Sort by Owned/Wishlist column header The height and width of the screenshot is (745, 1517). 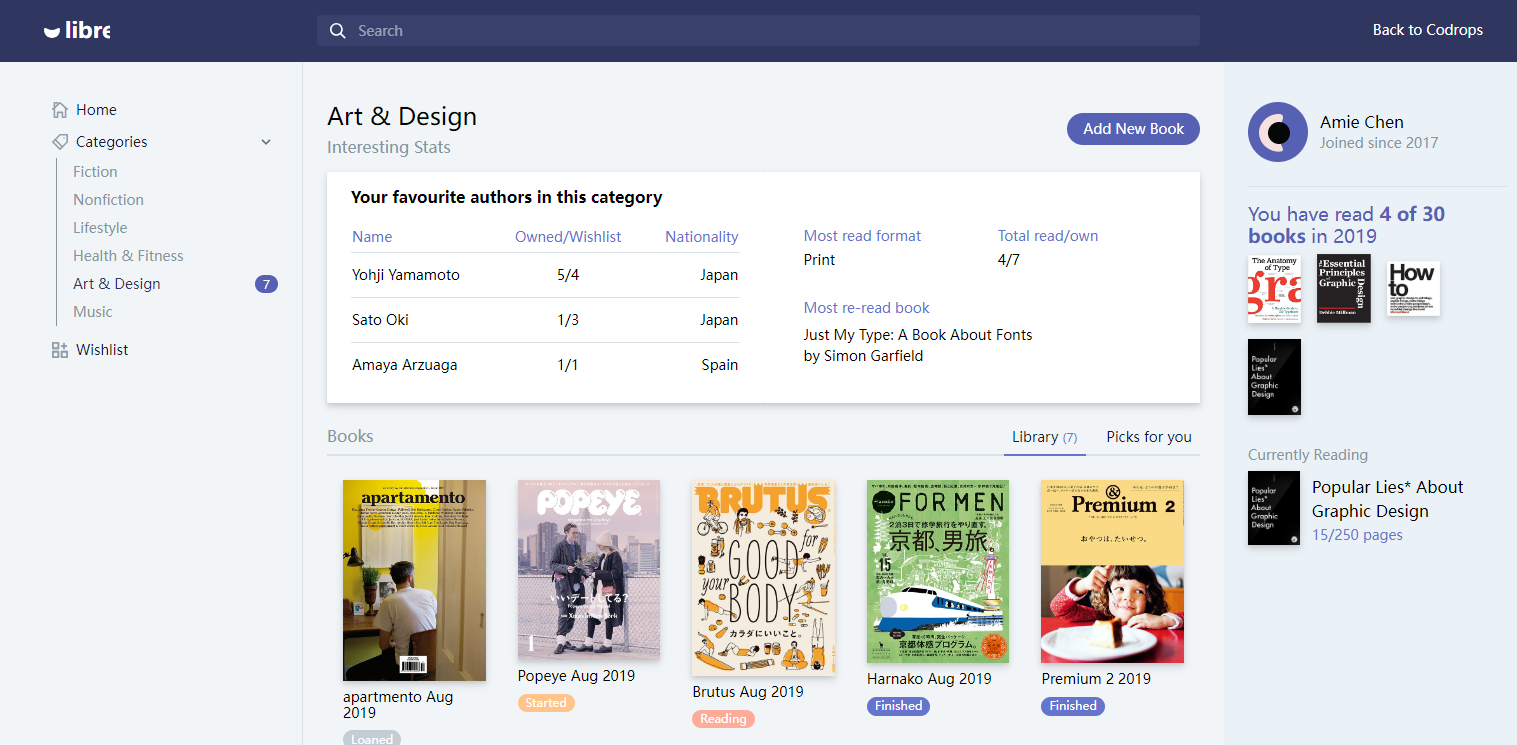(x=568, y=237)
